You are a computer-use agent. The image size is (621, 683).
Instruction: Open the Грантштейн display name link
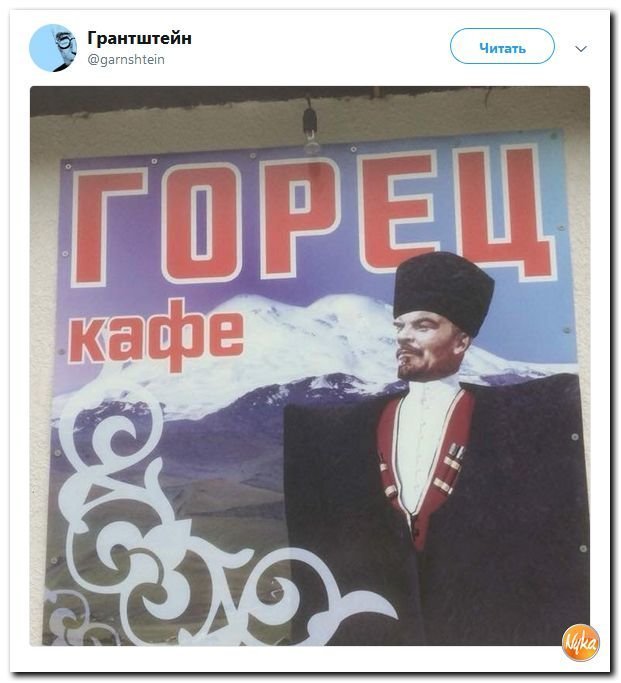click(x=139, y=38)
